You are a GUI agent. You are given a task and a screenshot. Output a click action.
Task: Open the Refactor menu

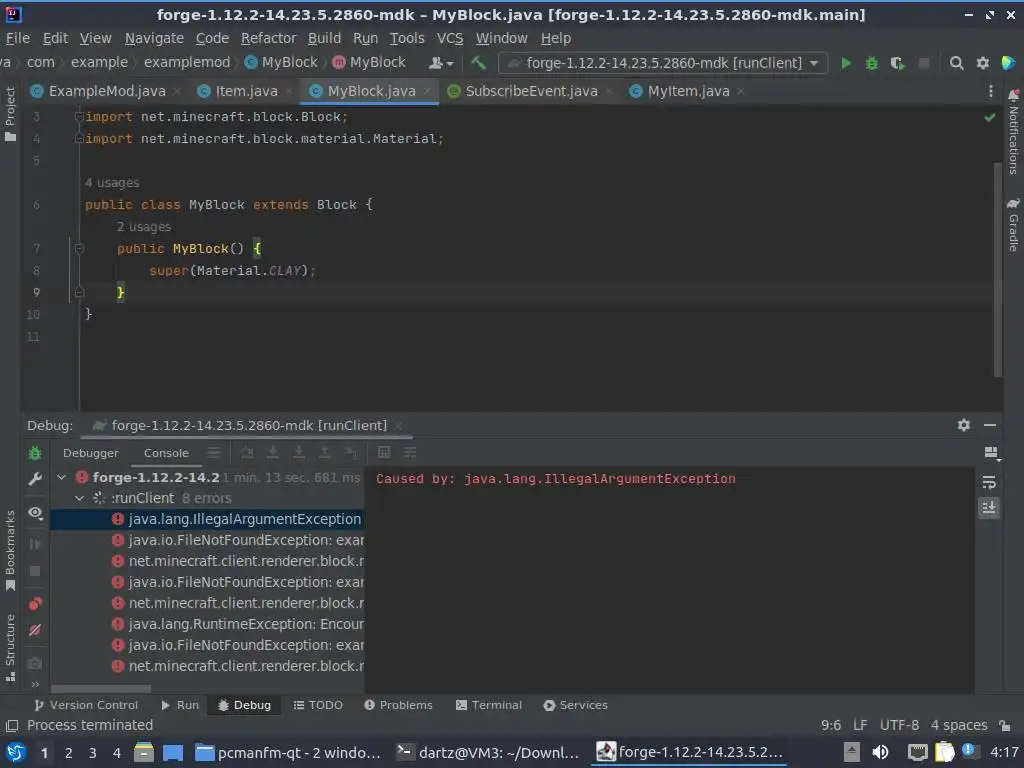click(268, 38)
